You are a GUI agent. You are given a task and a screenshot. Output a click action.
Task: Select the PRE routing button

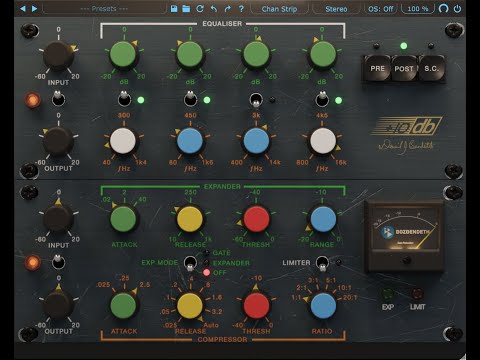[x=377, y=68]
